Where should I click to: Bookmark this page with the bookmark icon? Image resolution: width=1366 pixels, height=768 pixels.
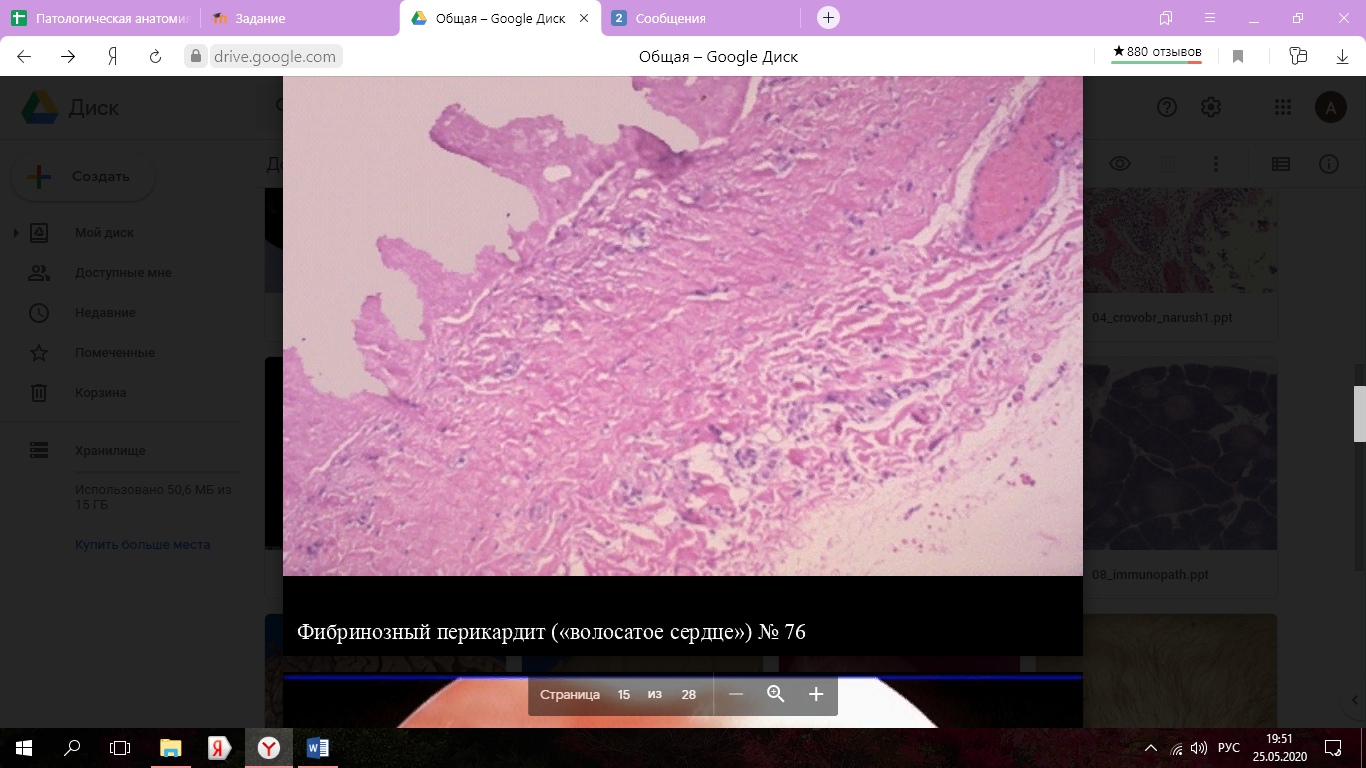[x=1238, y=57]
